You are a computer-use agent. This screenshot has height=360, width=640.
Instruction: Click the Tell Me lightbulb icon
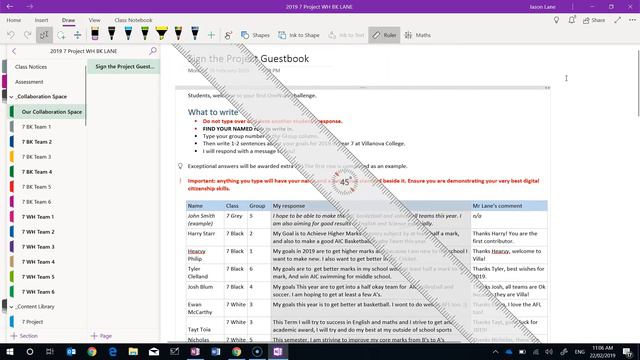556,20
